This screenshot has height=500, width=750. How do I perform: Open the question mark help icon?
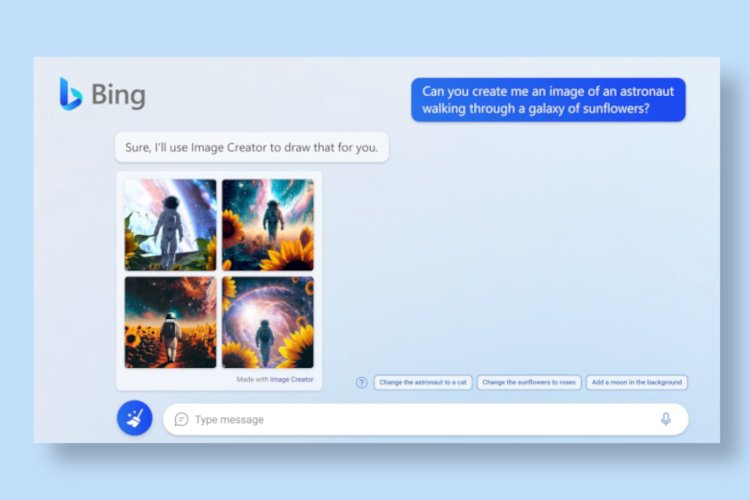[x=362, y=382]
